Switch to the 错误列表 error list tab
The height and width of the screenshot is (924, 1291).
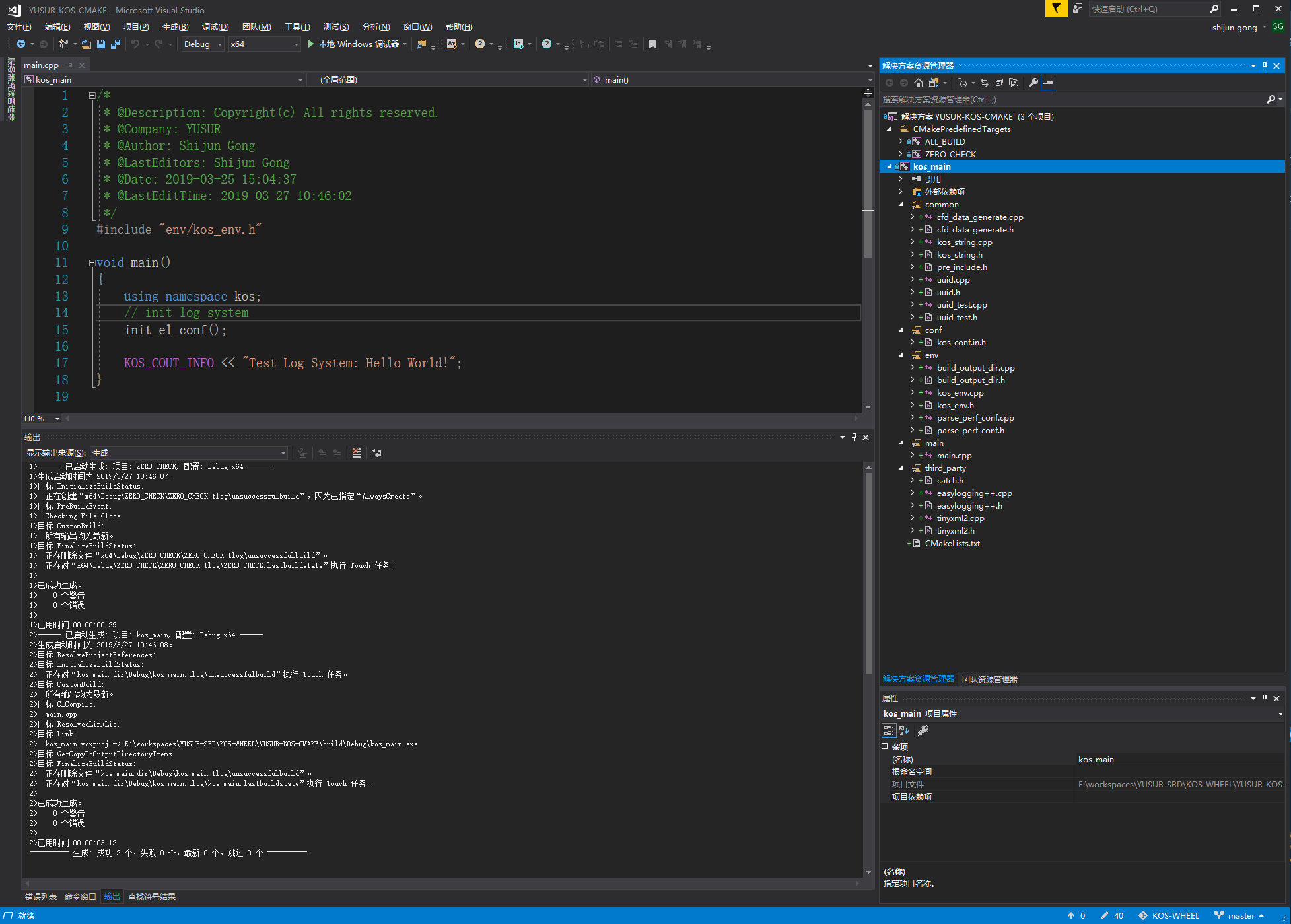coord(41,897)
